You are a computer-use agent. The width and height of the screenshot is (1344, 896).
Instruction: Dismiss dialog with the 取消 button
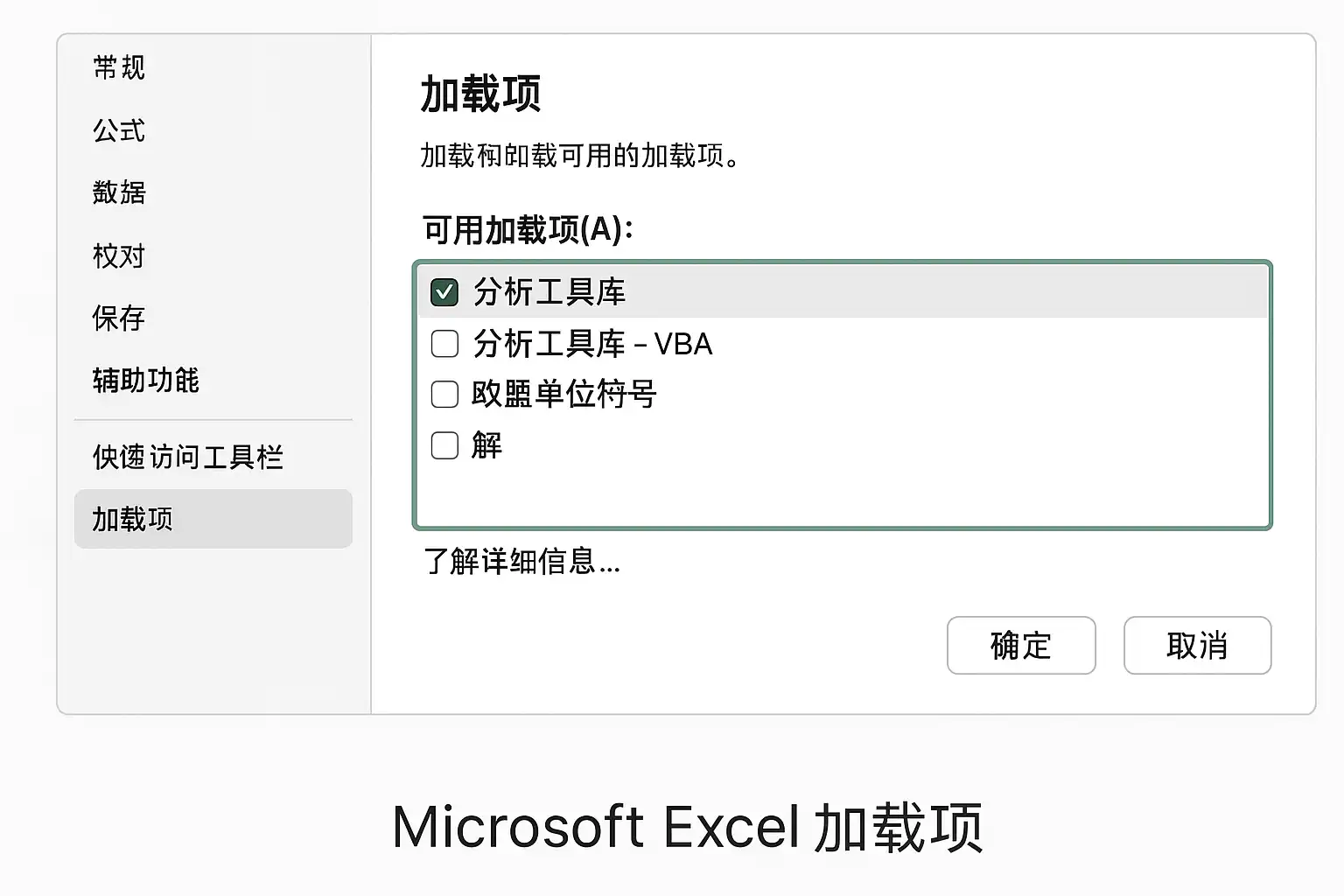tap(1197, 646)
